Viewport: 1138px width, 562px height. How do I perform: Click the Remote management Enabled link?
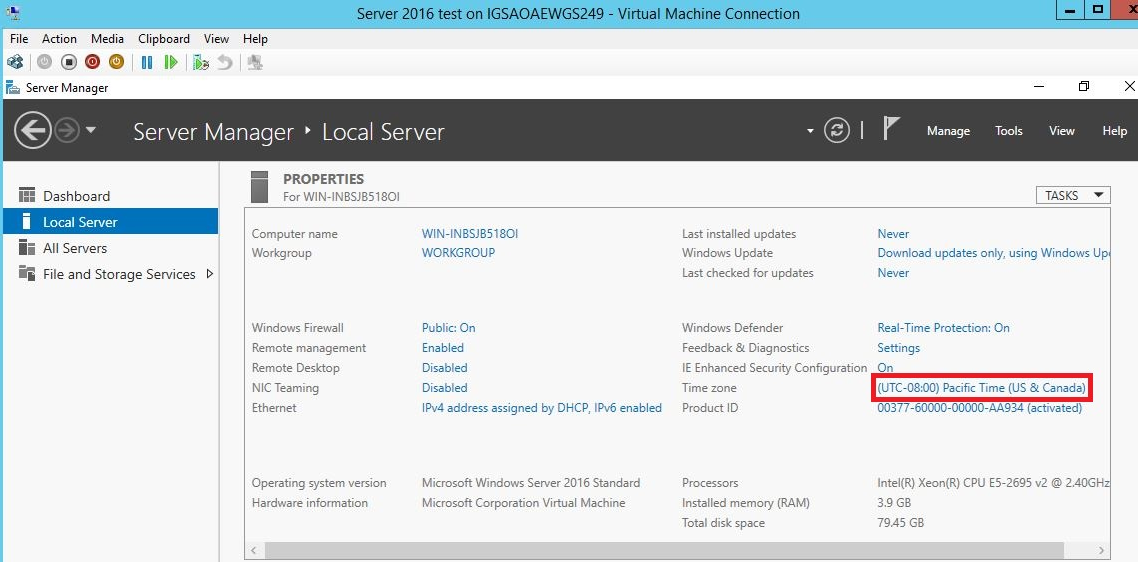click(443, 348)
